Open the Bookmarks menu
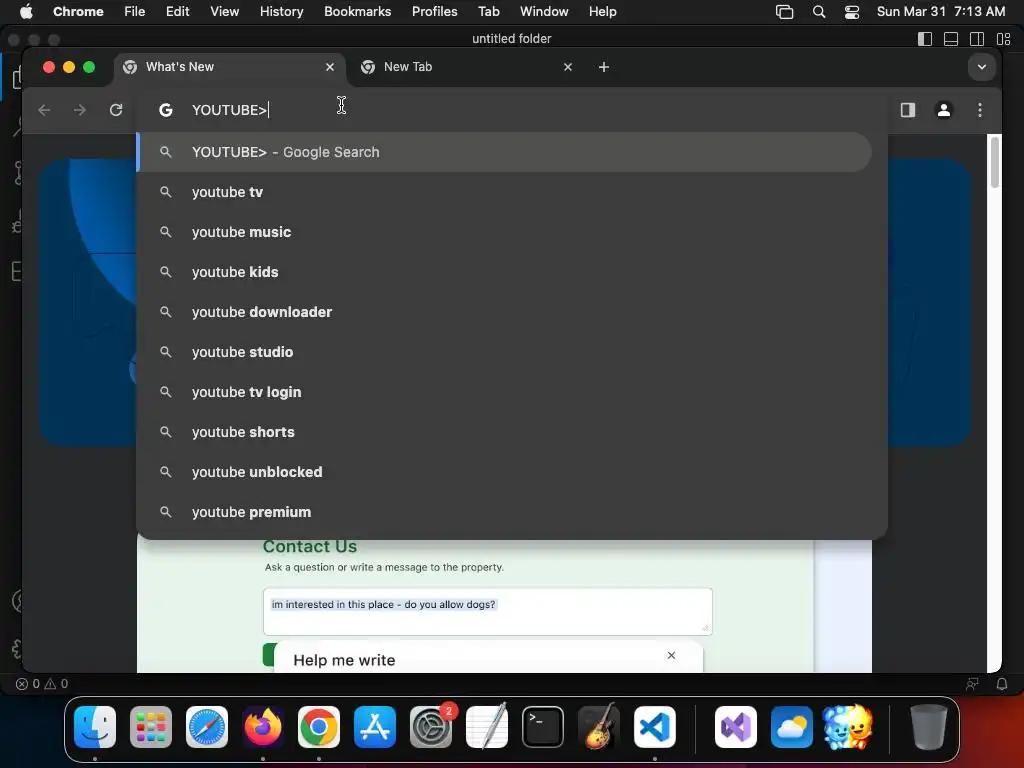Viewport: 1024px width, 768px height. [357, 11]
